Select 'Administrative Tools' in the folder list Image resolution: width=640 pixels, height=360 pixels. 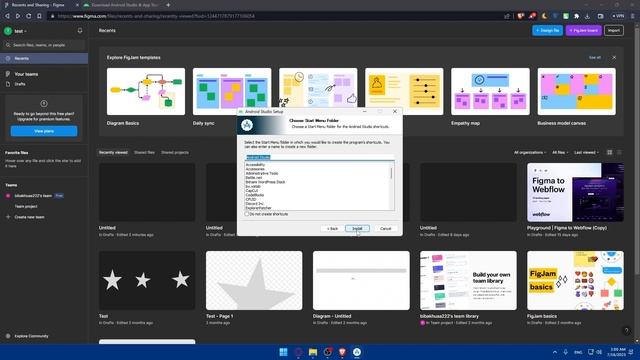pos(262,173)
